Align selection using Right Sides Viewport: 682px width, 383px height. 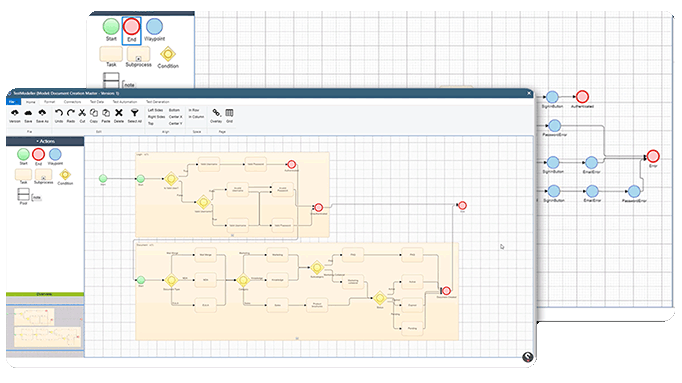click(156, 117)
